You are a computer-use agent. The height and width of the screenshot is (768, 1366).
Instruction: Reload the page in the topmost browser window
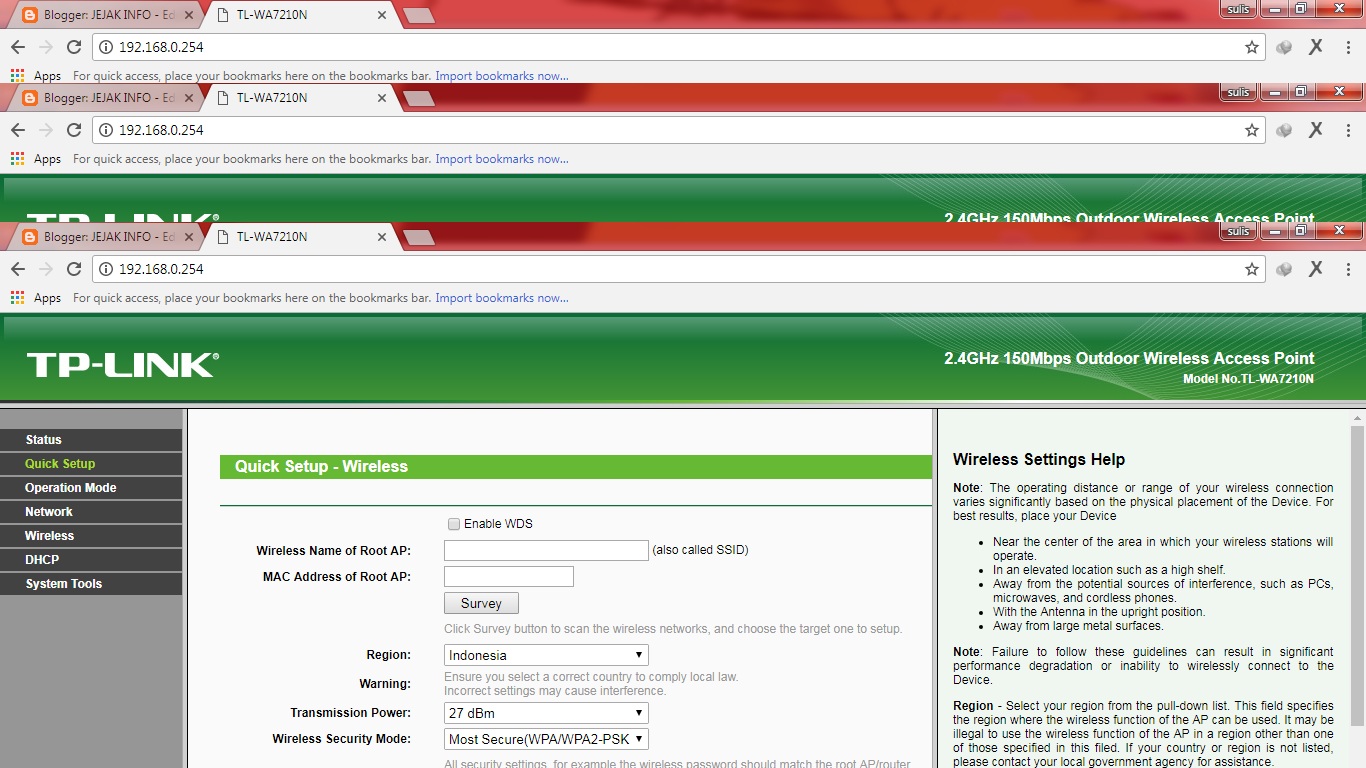(74, 47)
